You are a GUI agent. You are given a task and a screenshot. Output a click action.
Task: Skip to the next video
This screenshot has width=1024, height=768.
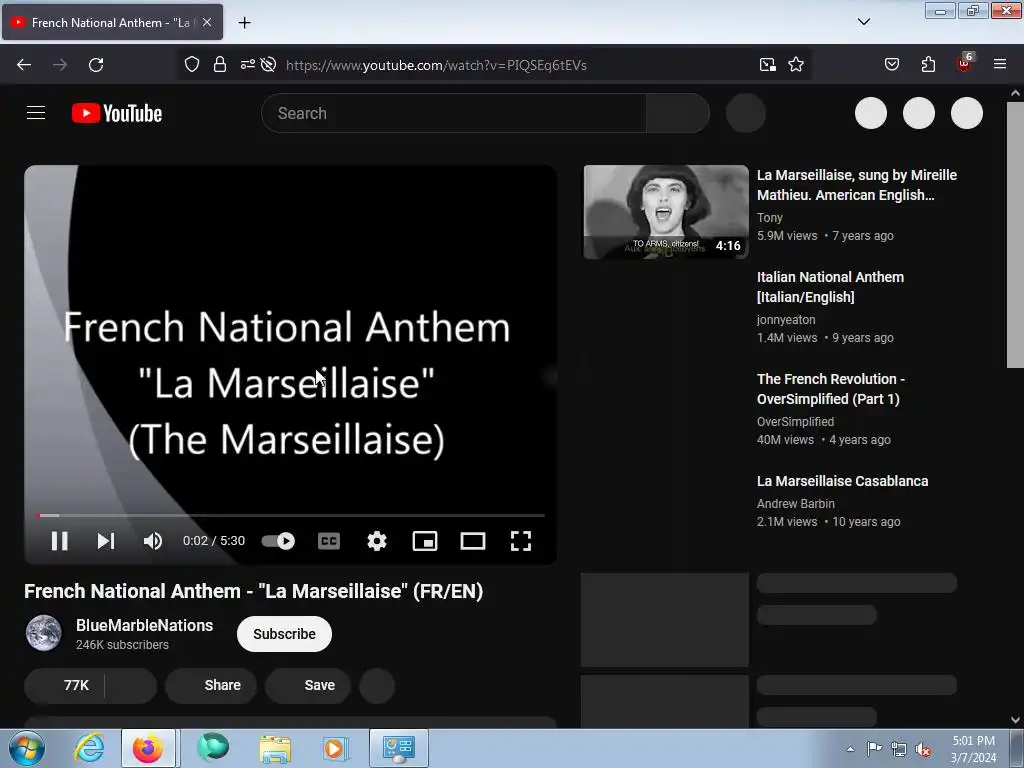[106, 541]
